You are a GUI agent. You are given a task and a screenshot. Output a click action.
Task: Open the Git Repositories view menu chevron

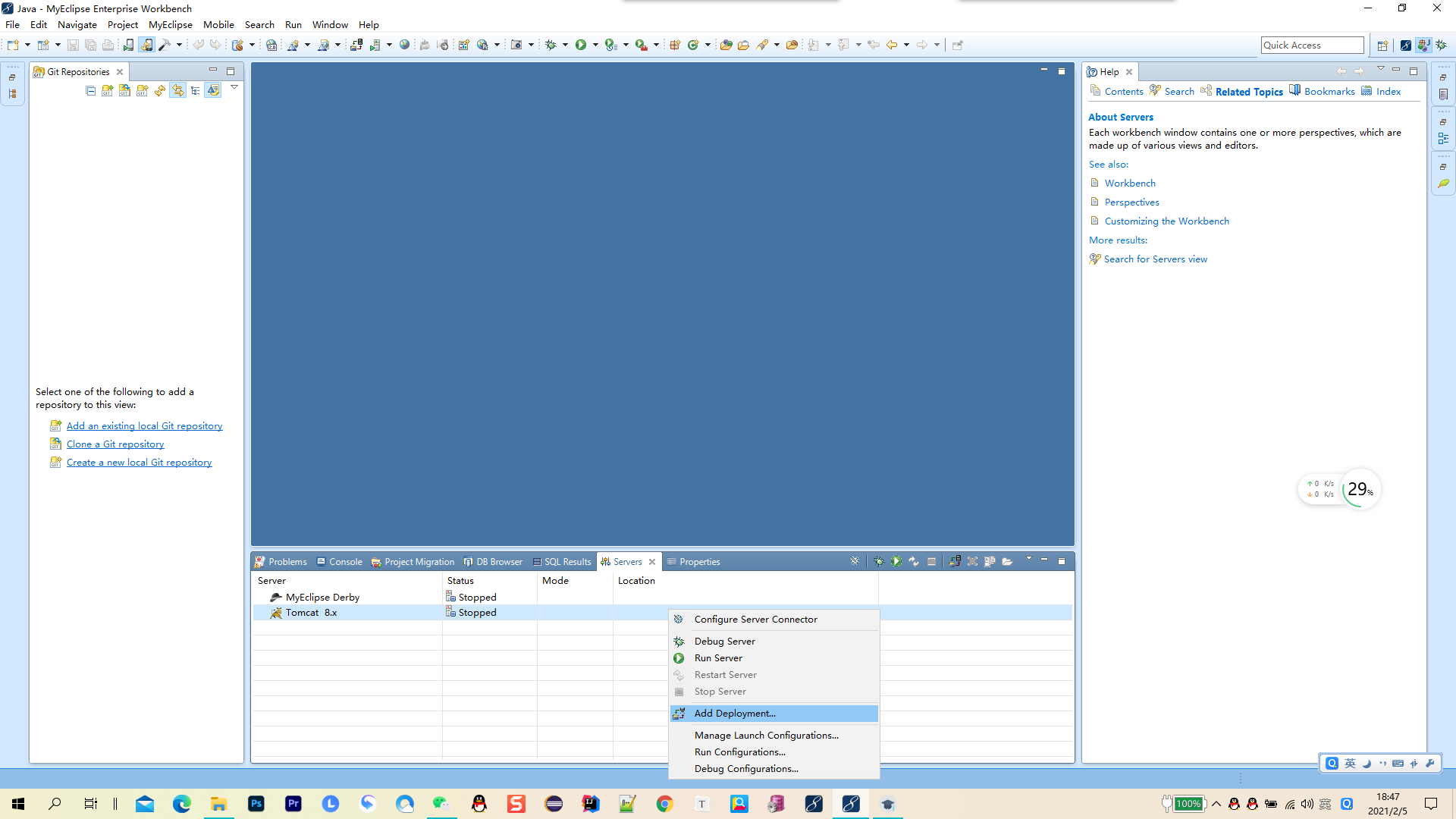click(234, 87)
